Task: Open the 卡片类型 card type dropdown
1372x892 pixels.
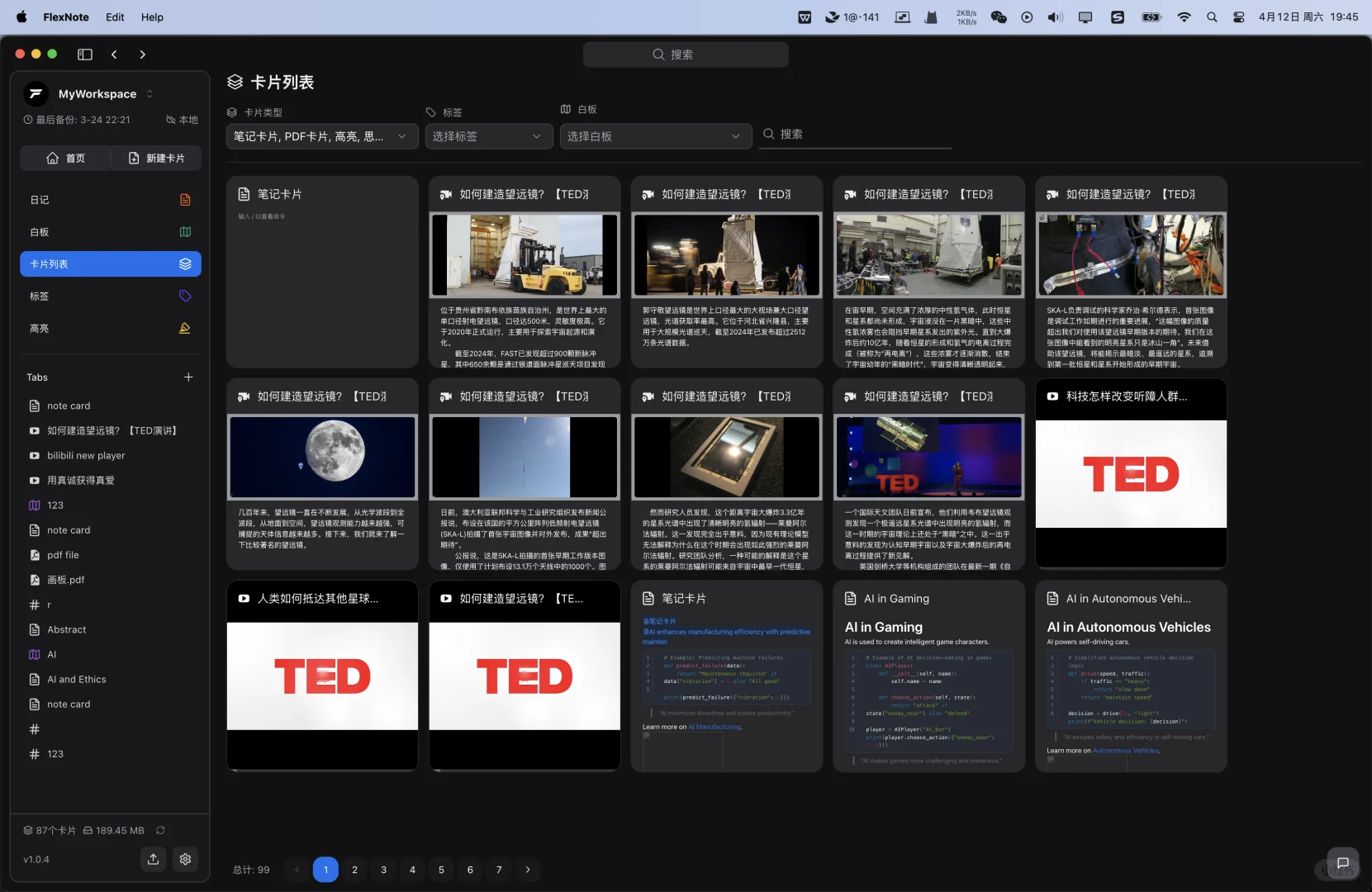Action: coord(321,136)
